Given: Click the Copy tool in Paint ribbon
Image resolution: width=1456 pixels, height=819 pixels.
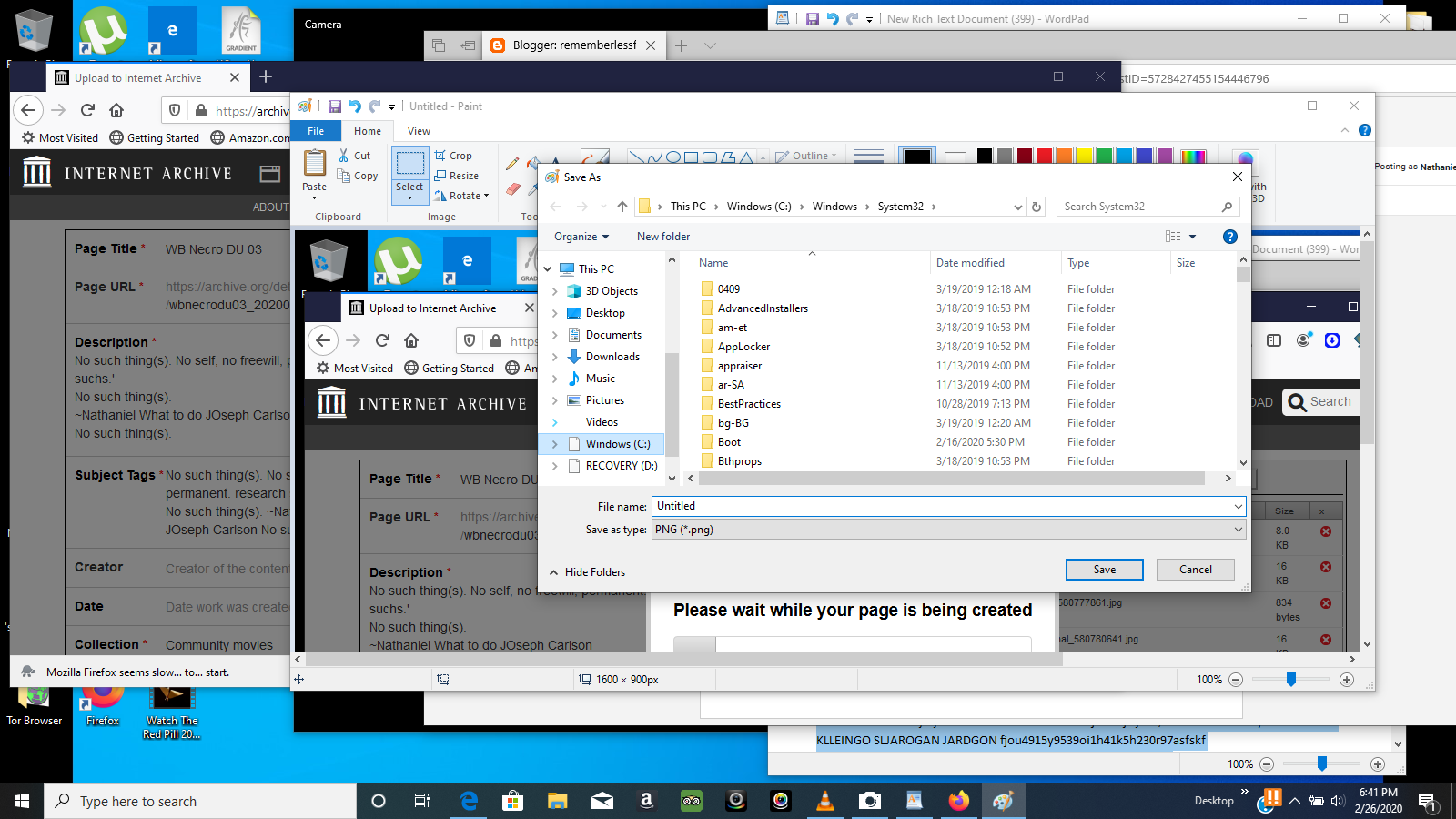Looking at the screenshot, I should point(358,176).
